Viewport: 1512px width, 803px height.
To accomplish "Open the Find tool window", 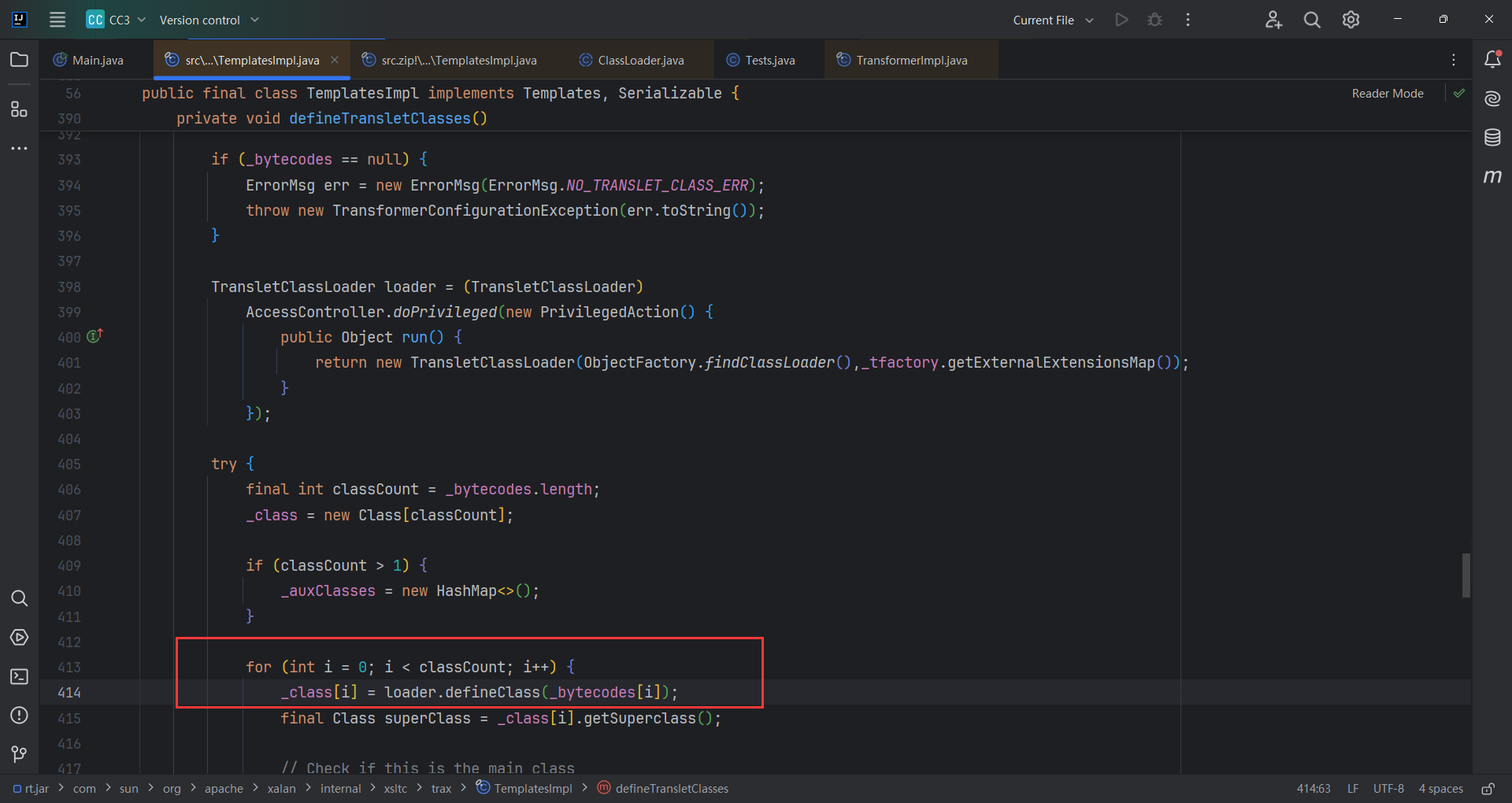I will (x=20, y=598).
